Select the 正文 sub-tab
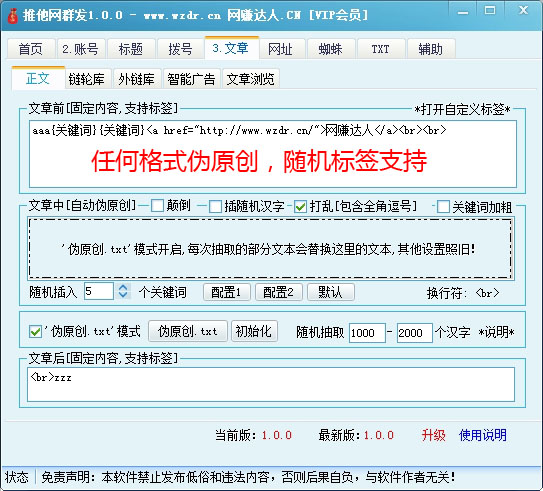543x491 pixels. 38,78
